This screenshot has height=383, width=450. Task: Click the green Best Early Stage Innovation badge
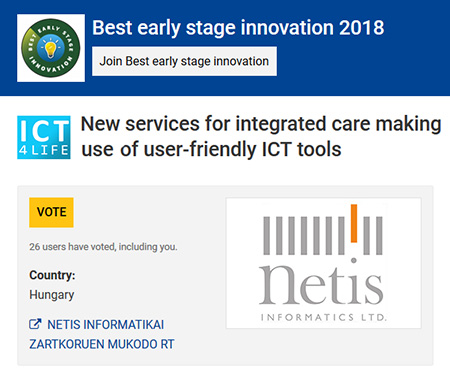click(51, 48)
